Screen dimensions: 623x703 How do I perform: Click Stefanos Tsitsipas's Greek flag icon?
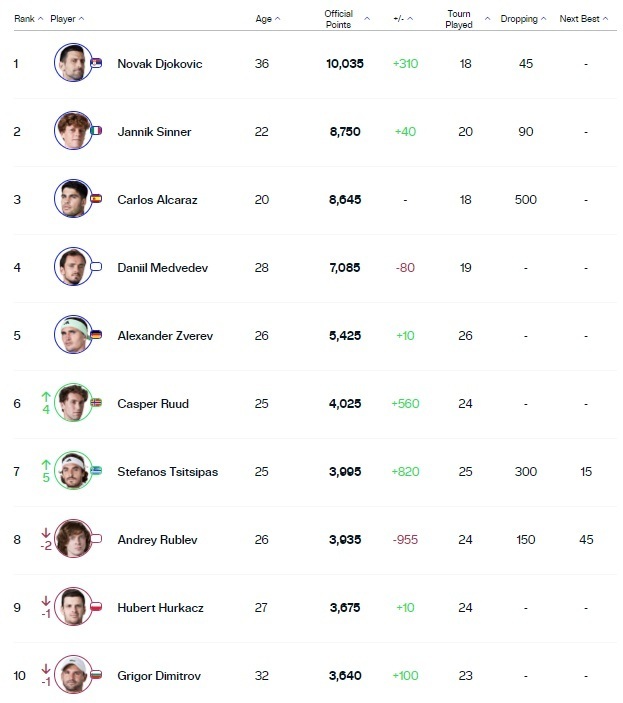coord(96,471)
